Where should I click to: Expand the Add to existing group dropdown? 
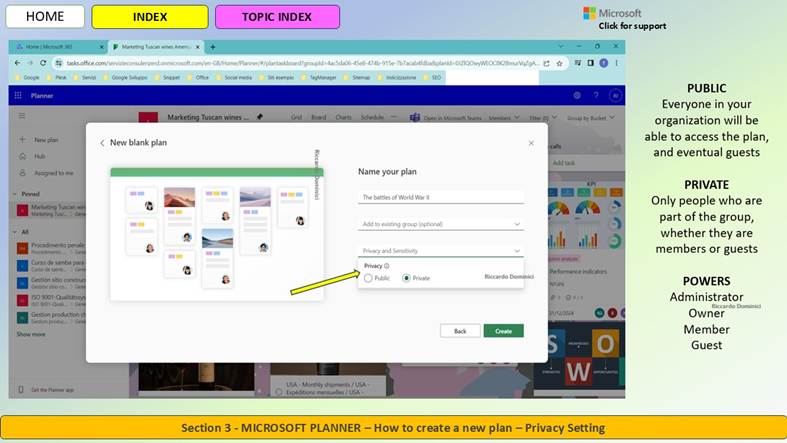(441, 224)
